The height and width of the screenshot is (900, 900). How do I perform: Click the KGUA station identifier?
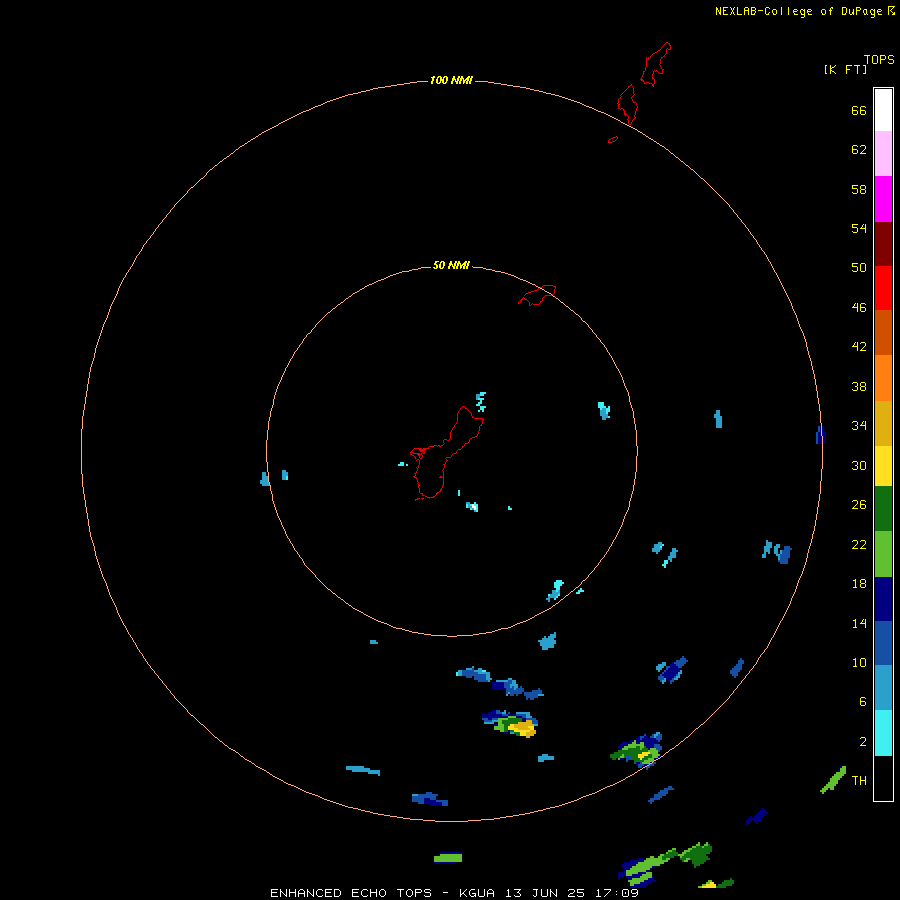[x=477, y=893]
